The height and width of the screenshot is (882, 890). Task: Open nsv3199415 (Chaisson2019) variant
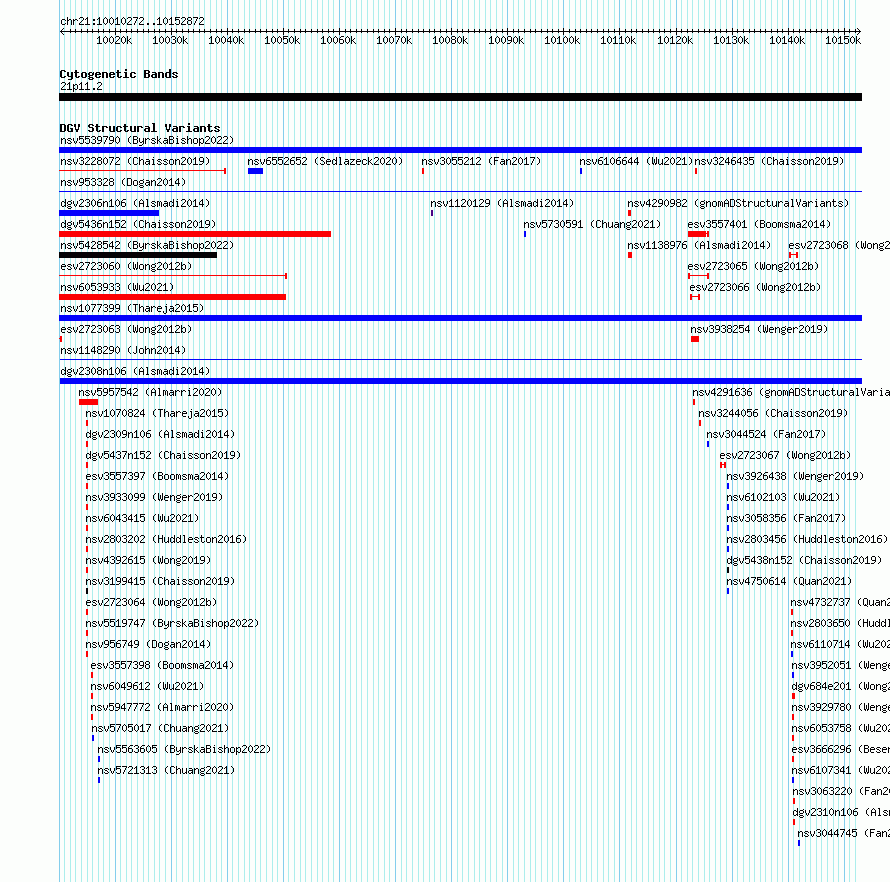point(160,581)
